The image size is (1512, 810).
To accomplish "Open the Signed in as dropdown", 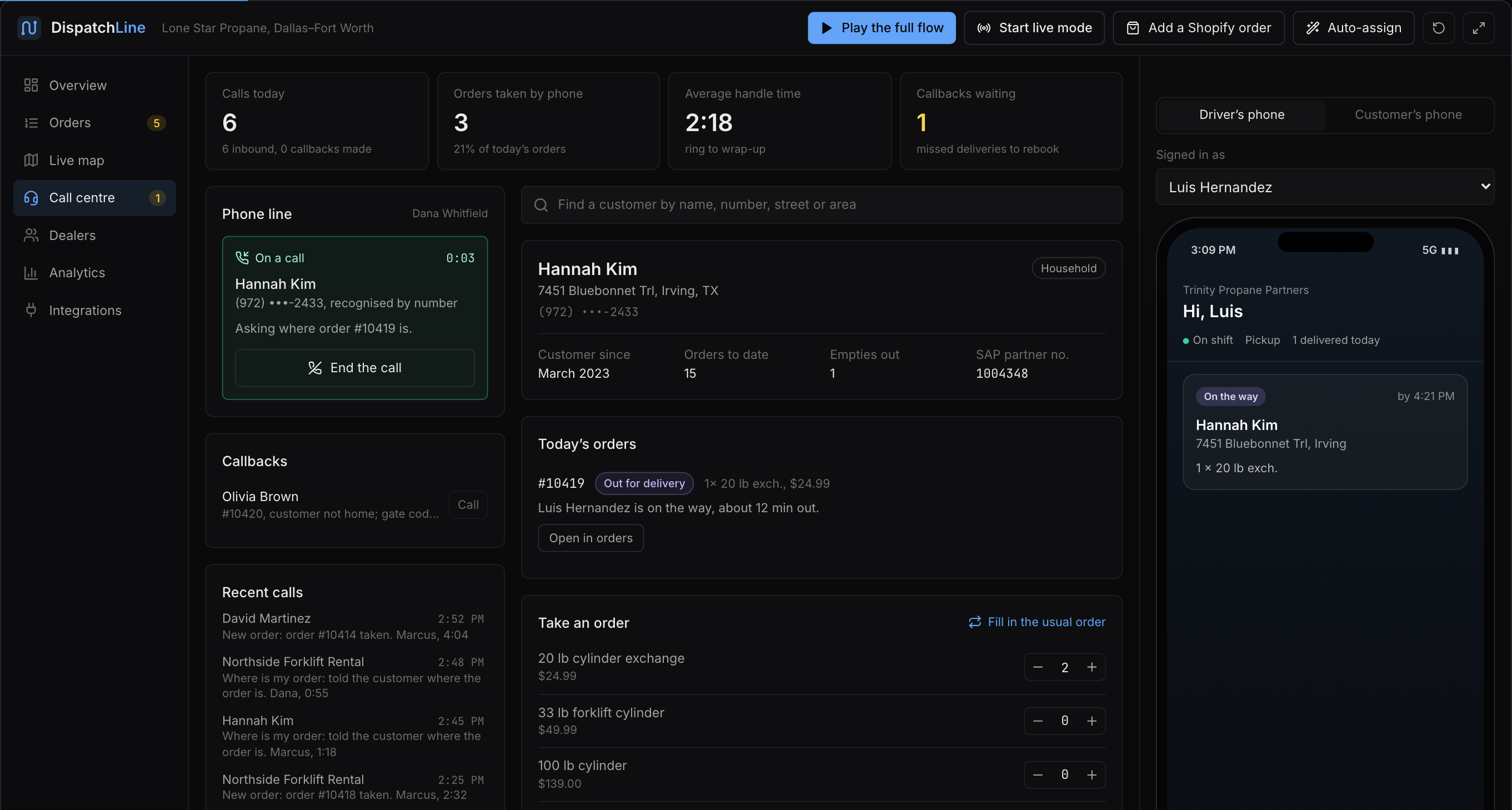I will [x=1325, y=187].
